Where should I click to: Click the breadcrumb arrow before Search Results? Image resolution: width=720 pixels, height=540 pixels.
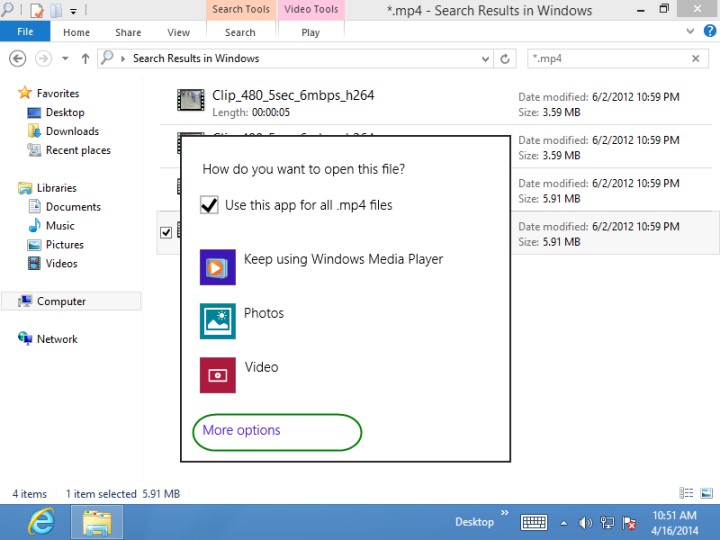[123, 59]
